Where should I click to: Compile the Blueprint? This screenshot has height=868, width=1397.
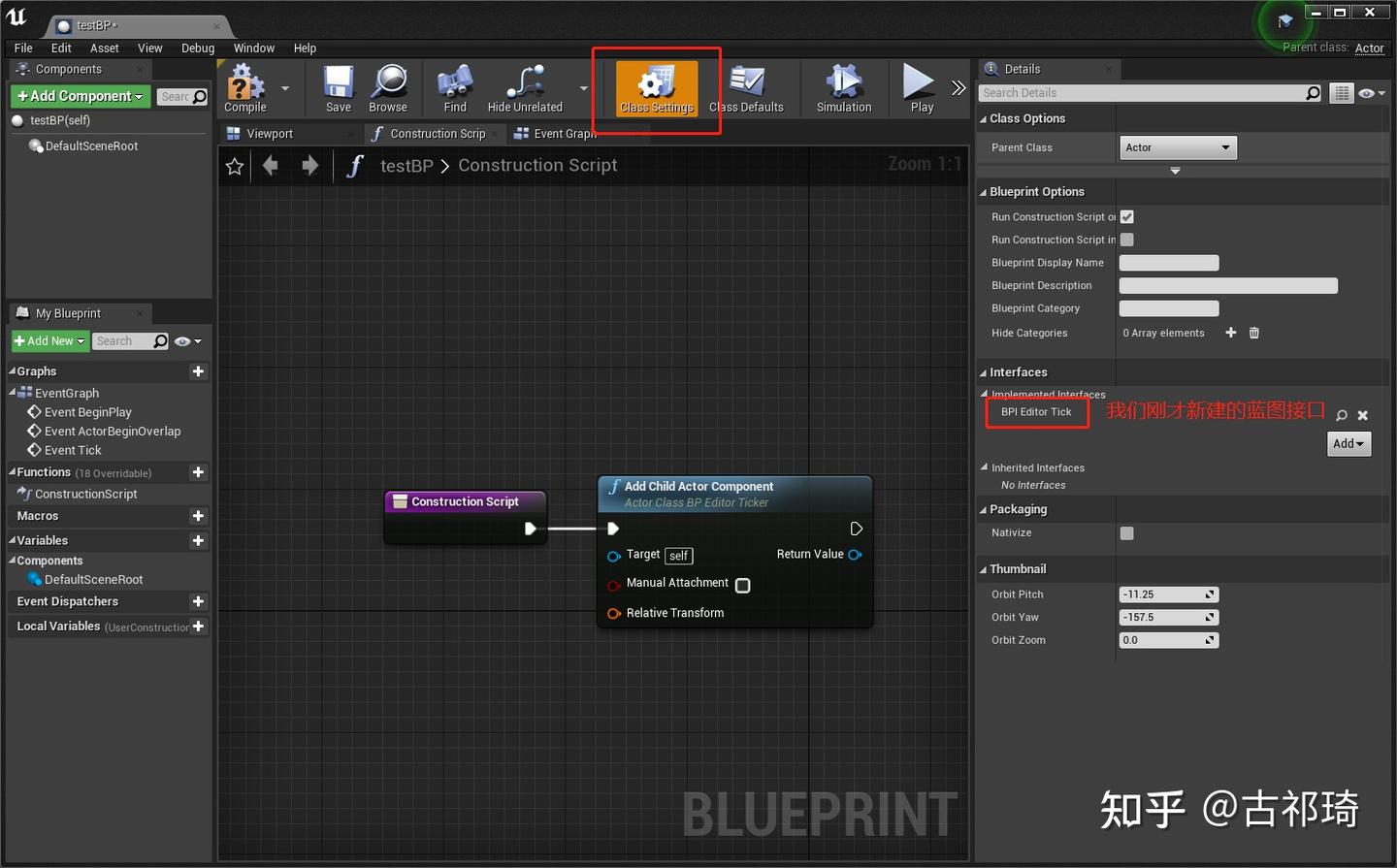(x=244, y=87)
